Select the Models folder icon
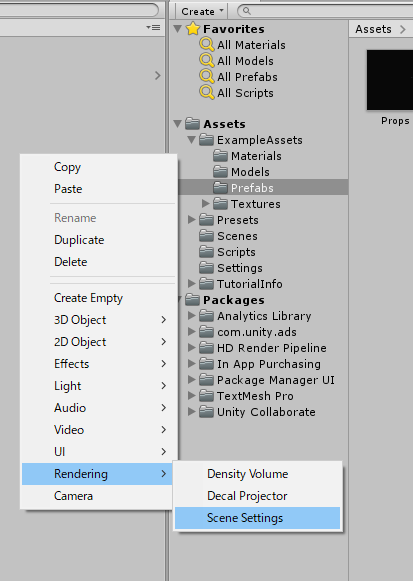Image resolution: width=413 pixels, height=581 pixels. [220, 172]
